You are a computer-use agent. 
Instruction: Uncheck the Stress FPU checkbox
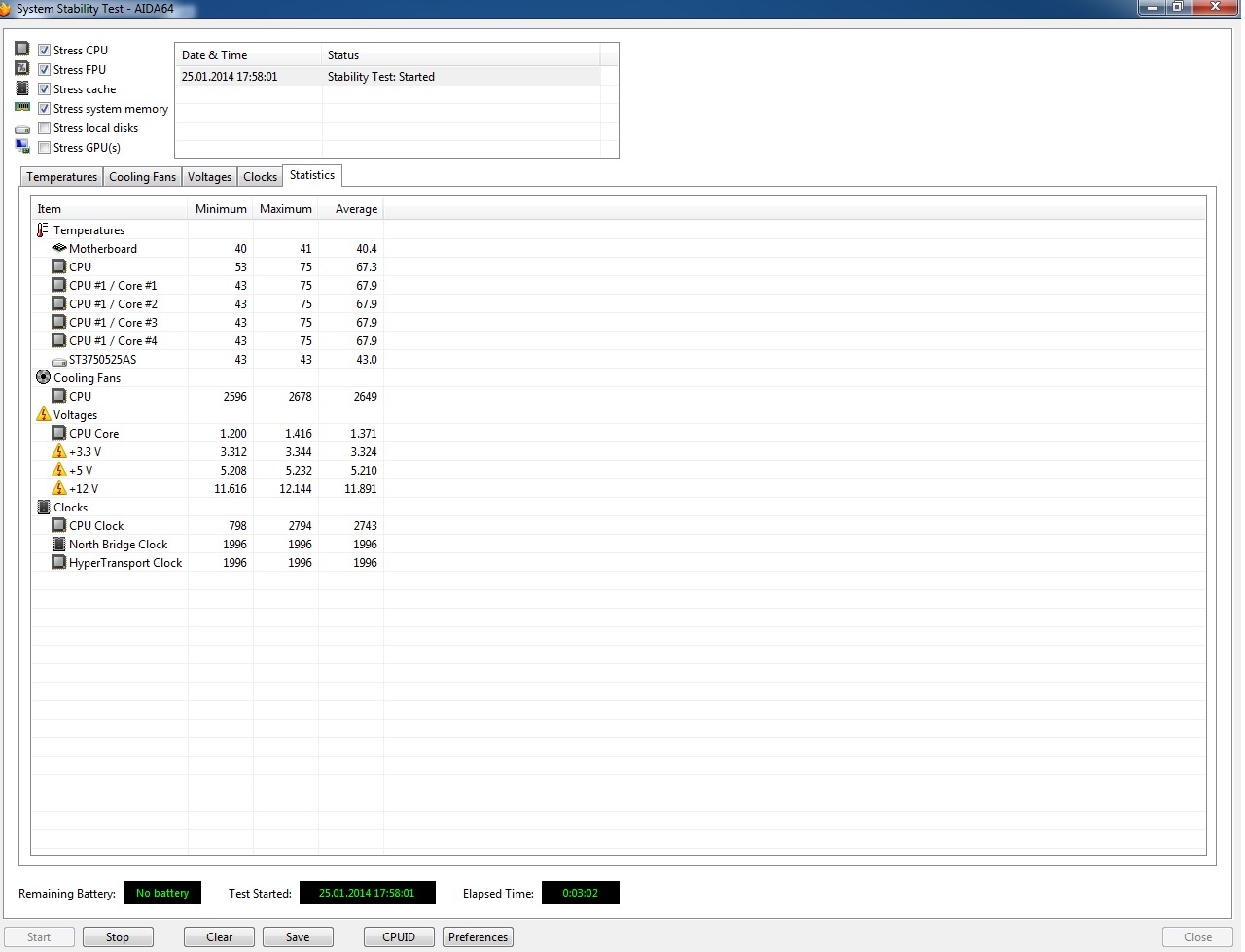(x=44, y=69)
